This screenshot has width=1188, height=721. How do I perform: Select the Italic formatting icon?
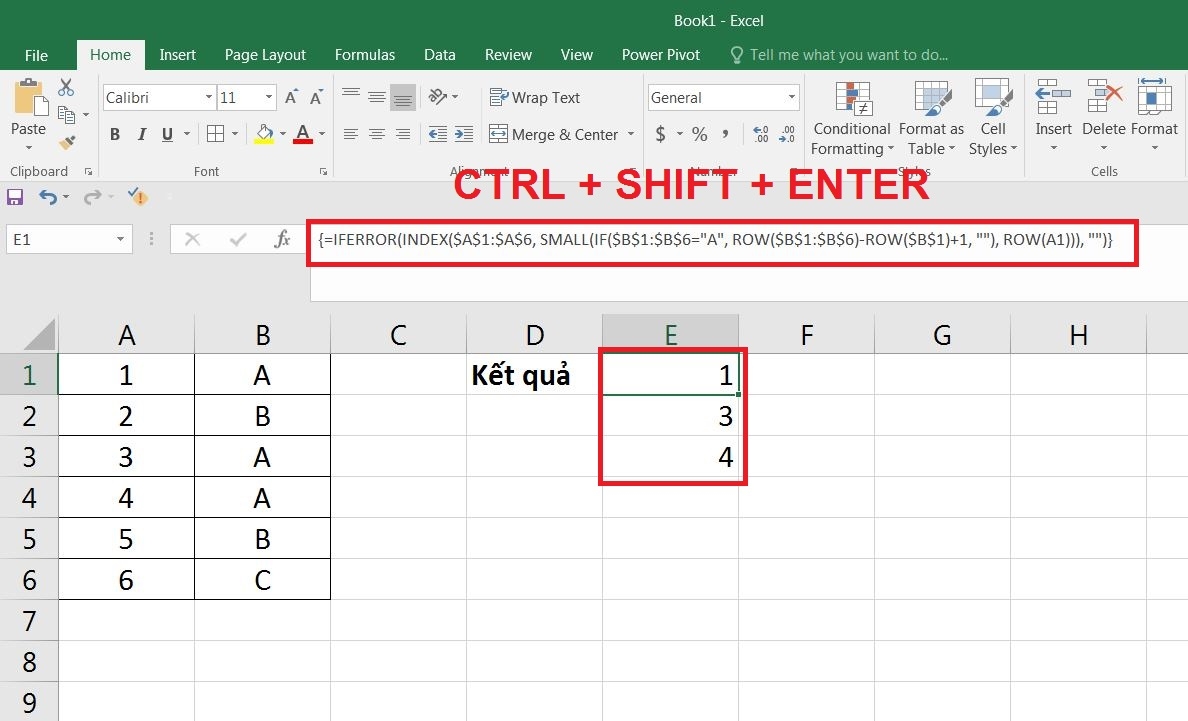[141, 133]
